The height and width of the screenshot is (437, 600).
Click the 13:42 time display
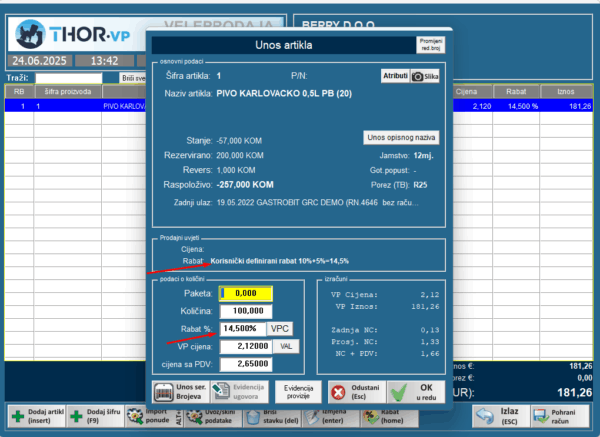(x=104, y=61)
